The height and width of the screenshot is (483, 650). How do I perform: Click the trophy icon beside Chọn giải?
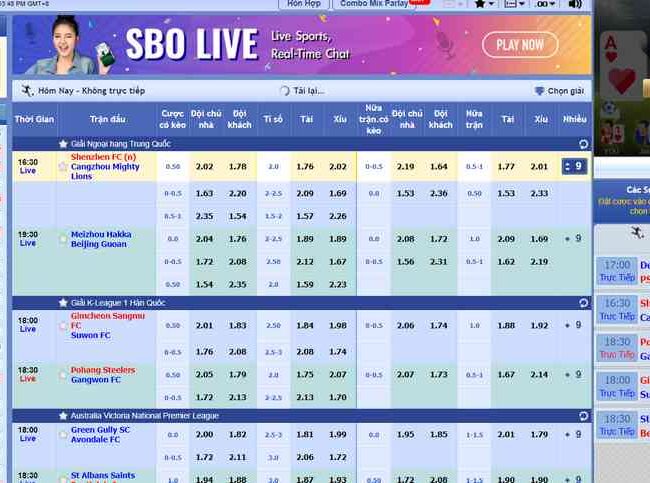(539, 91)
